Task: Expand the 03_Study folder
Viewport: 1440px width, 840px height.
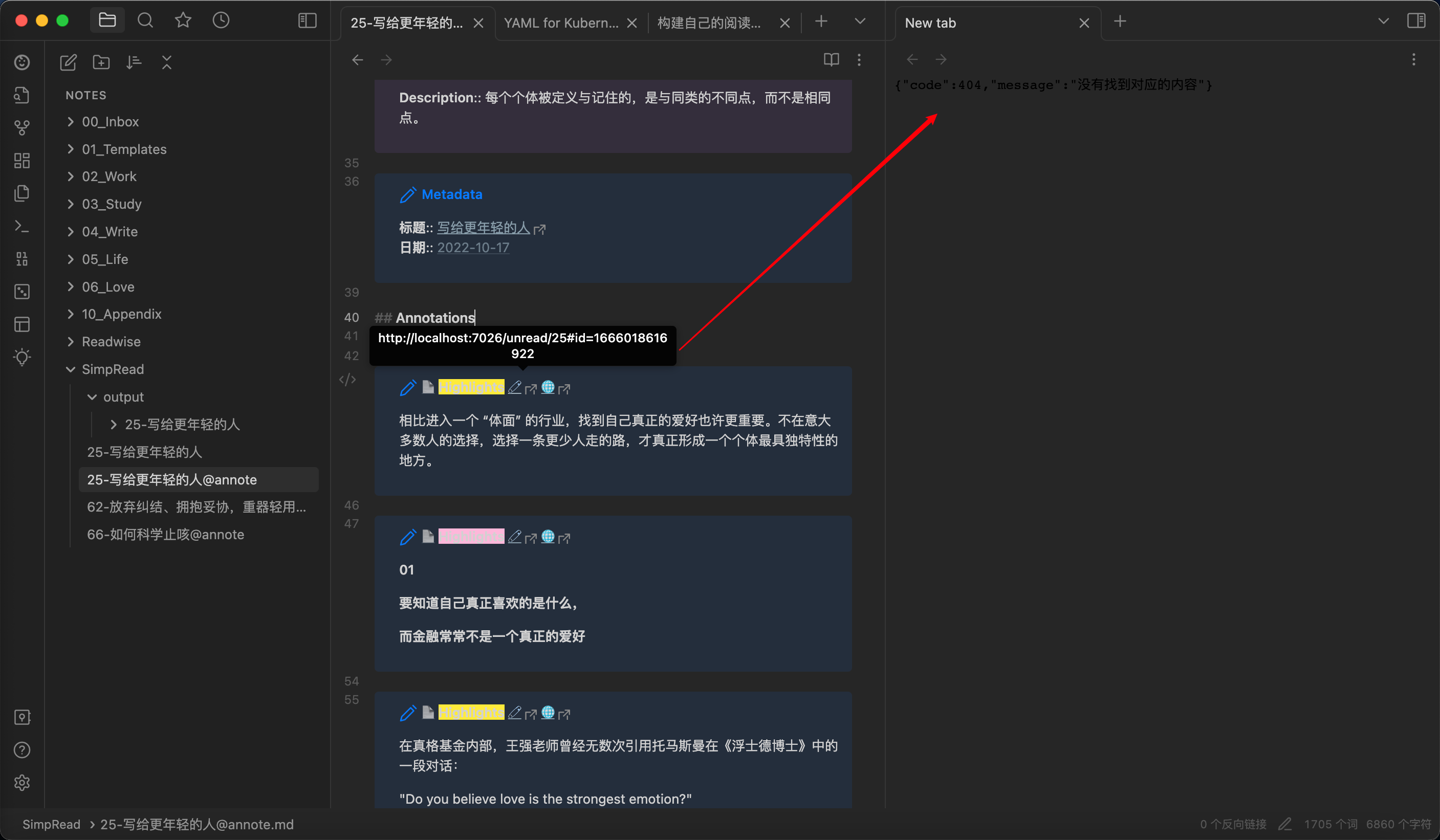Action: click(x=112, y=204)
